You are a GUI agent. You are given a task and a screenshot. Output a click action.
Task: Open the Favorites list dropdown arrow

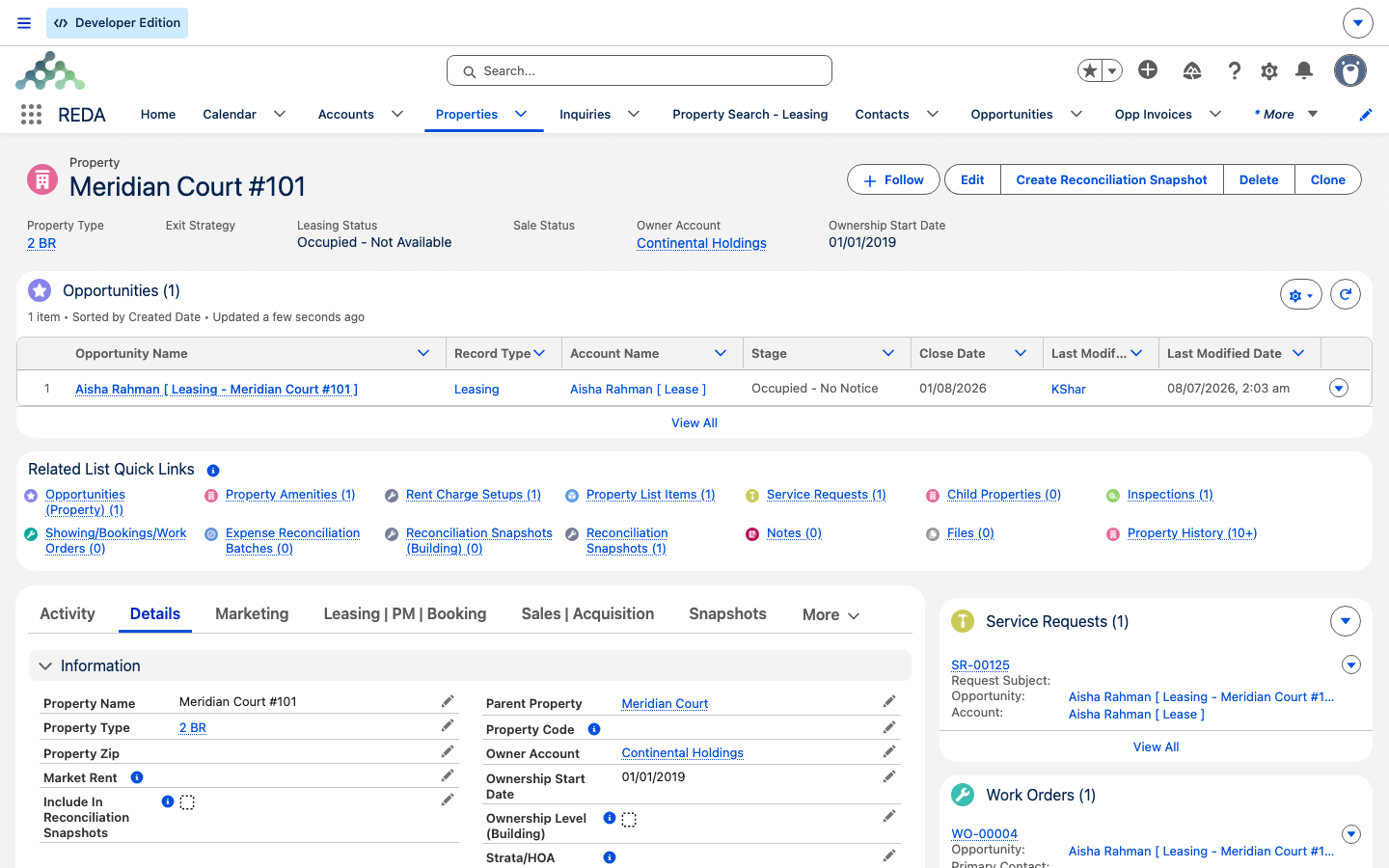tap(1112, 70)
